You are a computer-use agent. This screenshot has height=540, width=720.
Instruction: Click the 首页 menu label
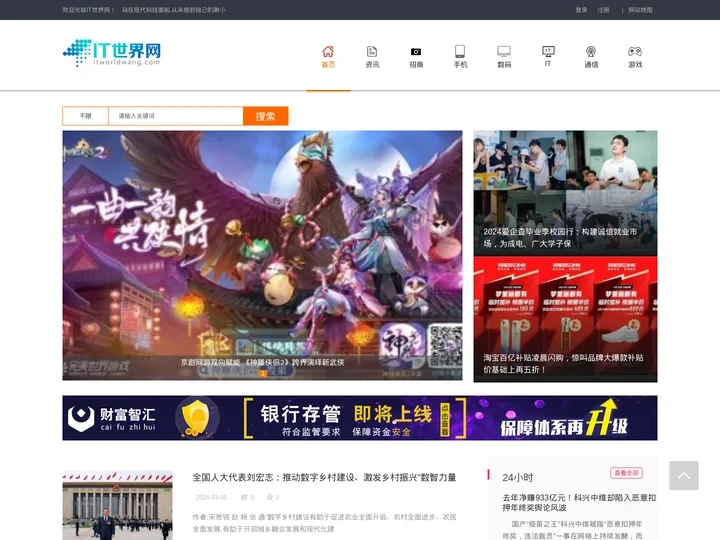[x=328, y=65]
